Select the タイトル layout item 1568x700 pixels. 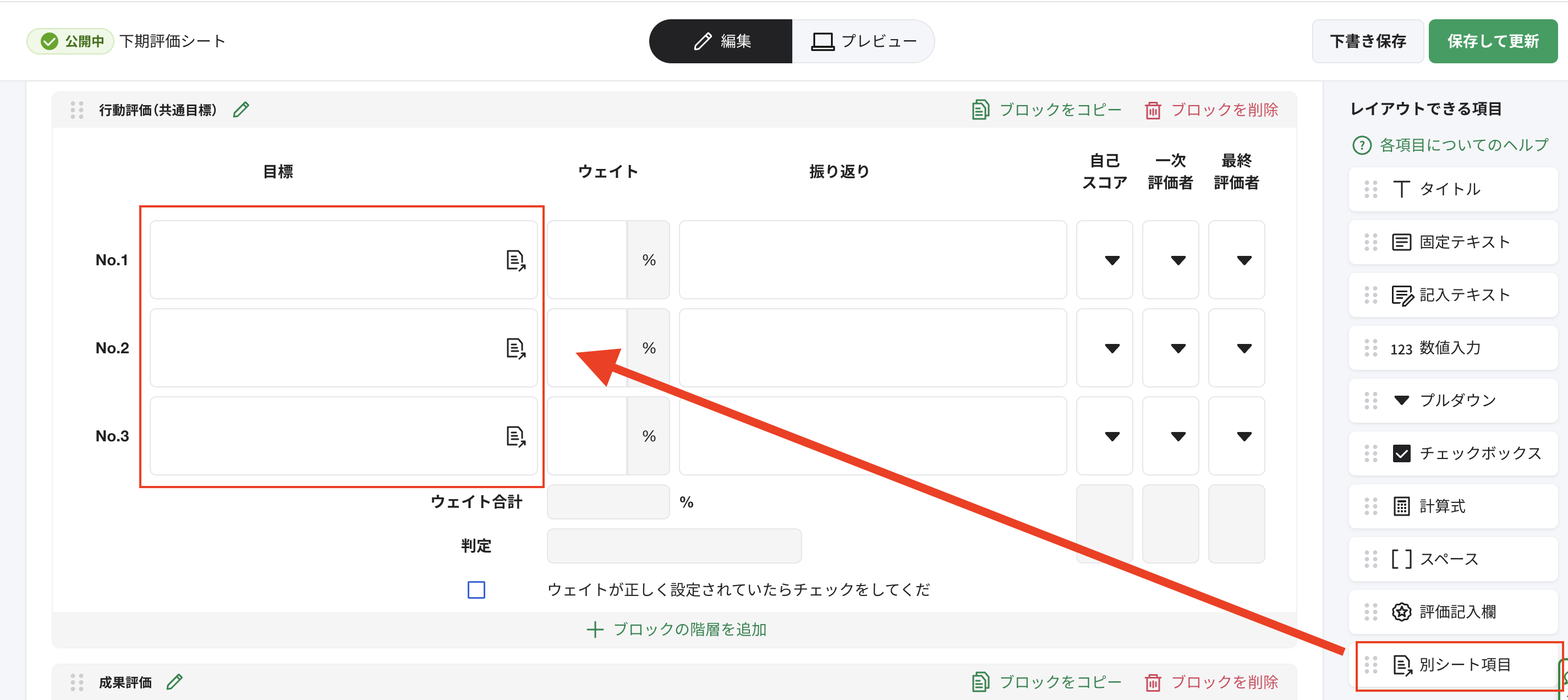click(1453, 189)
